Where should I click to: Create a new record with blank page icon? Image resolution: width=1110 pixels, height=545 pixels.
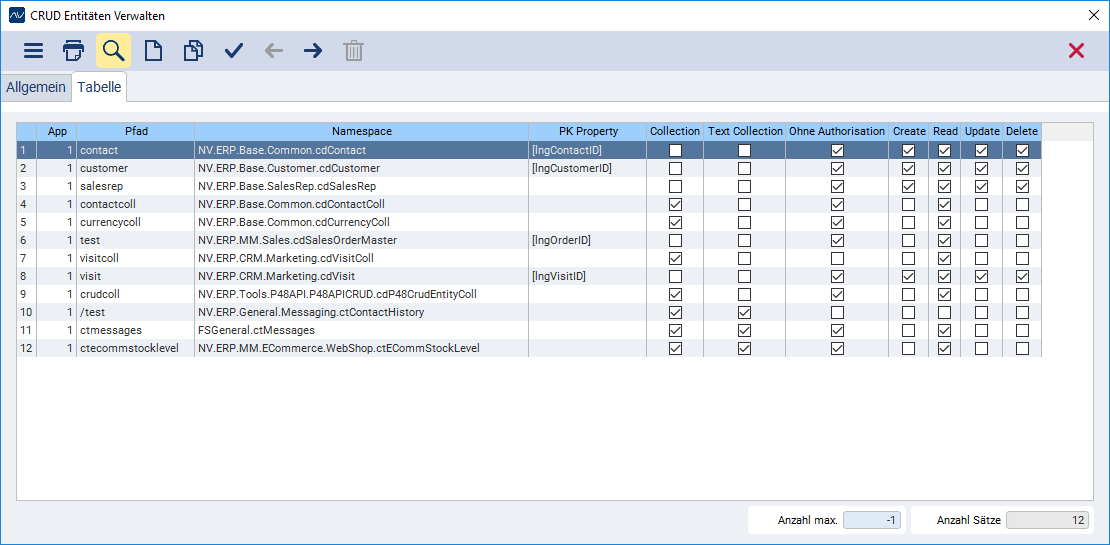click(x=154, y=51)
